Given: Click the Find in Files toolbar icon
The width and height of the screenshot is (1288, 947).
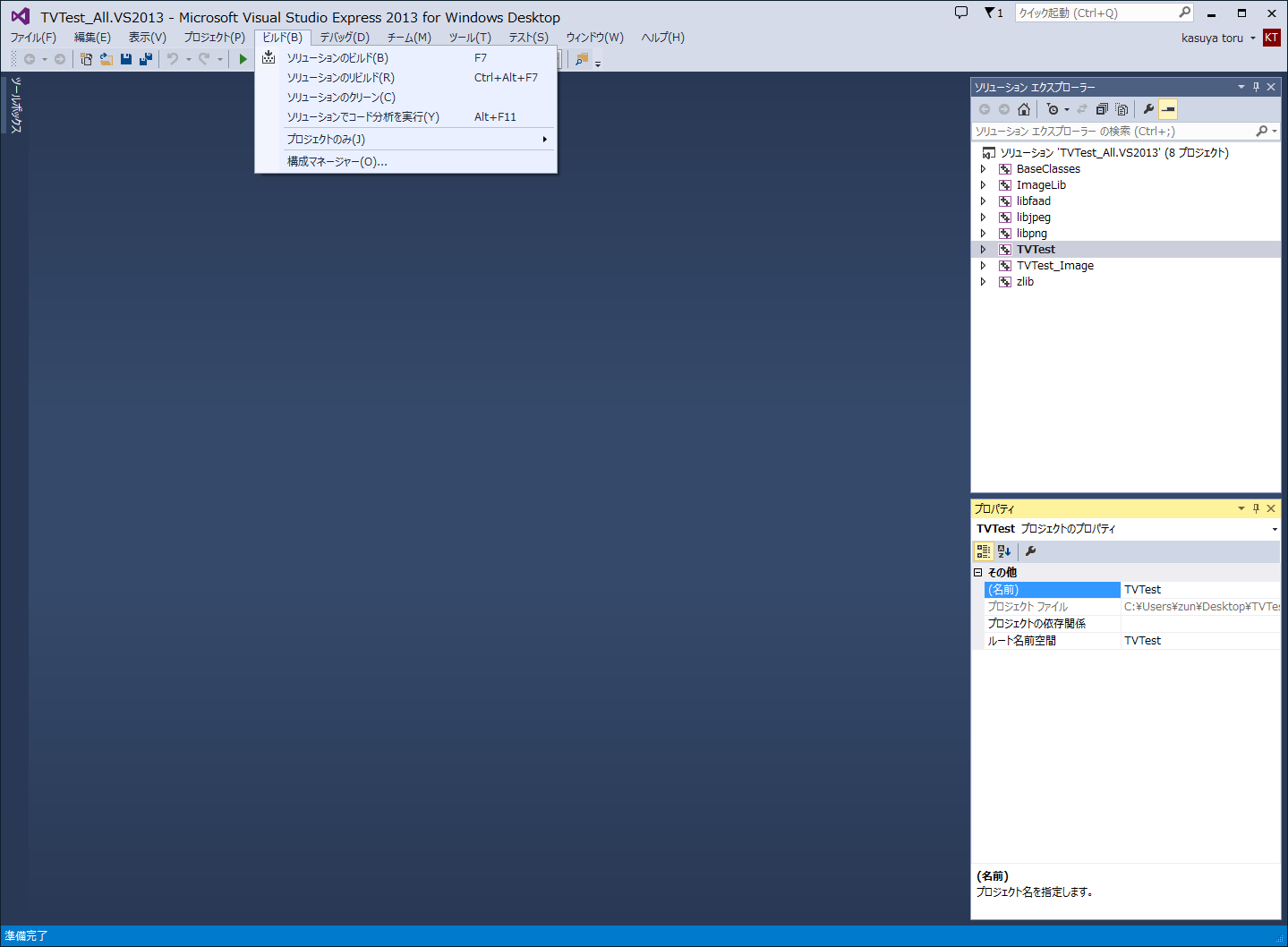Looking at the screenshot, I should (x=582, y=59).
